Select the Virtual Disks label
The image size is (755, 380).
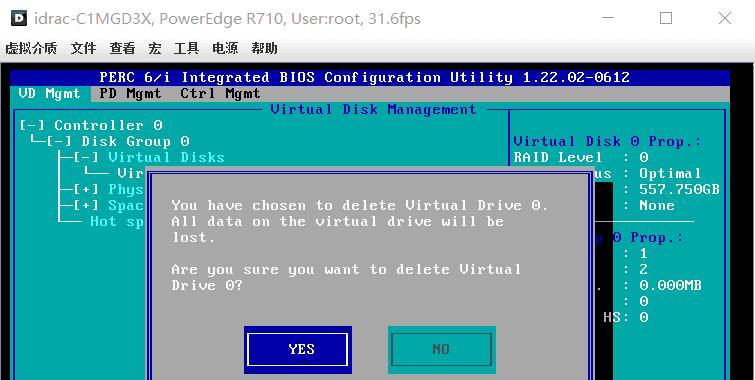(166, 157)
